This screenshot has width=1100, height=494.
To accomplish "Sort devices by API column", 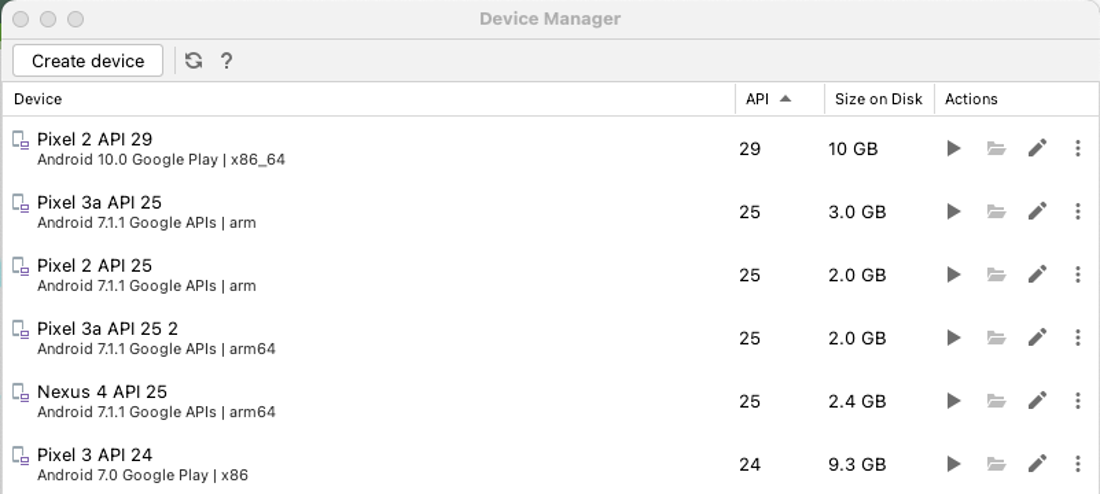I will 779,99.
